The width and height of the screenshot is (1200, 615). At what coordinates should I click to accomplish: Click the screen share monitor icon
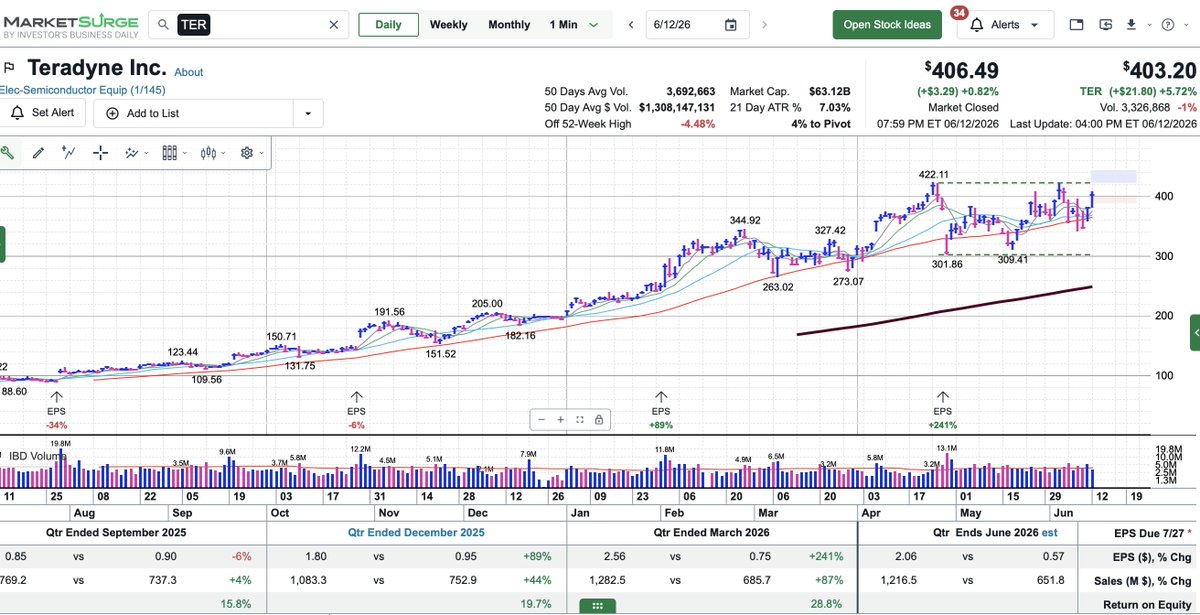coord(1105,25)
